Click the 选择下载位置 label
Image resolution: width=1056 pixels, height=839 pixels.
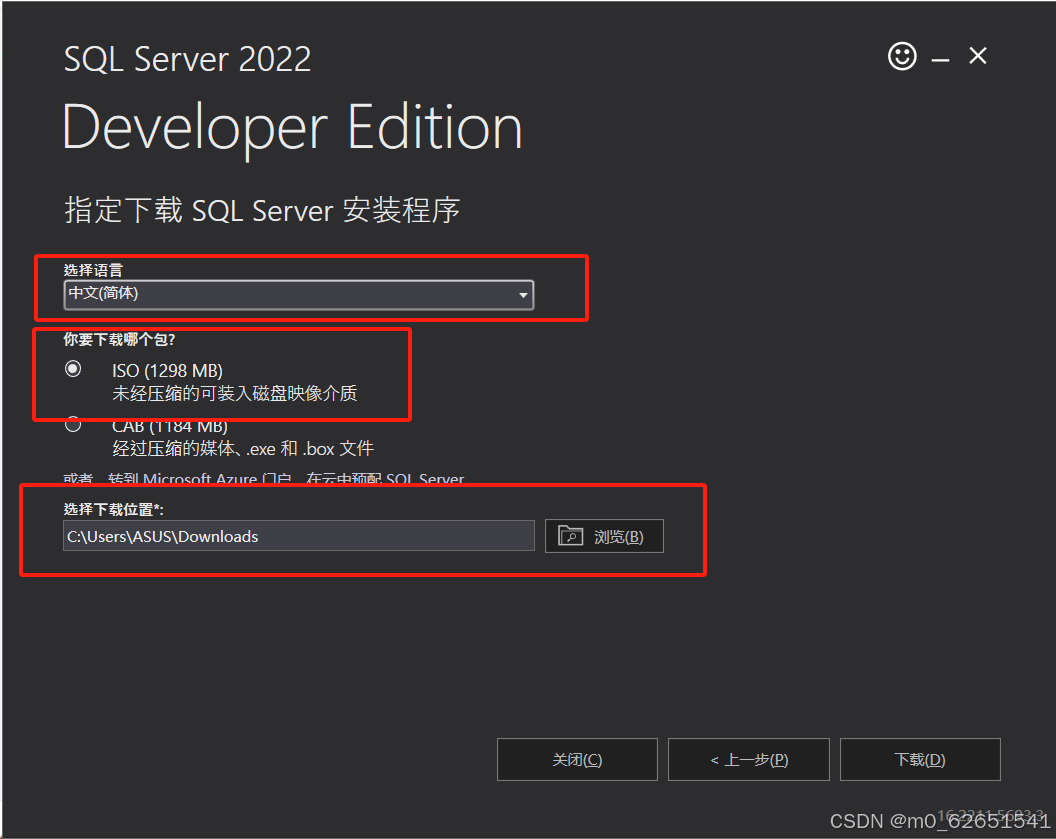click(113, 509)
